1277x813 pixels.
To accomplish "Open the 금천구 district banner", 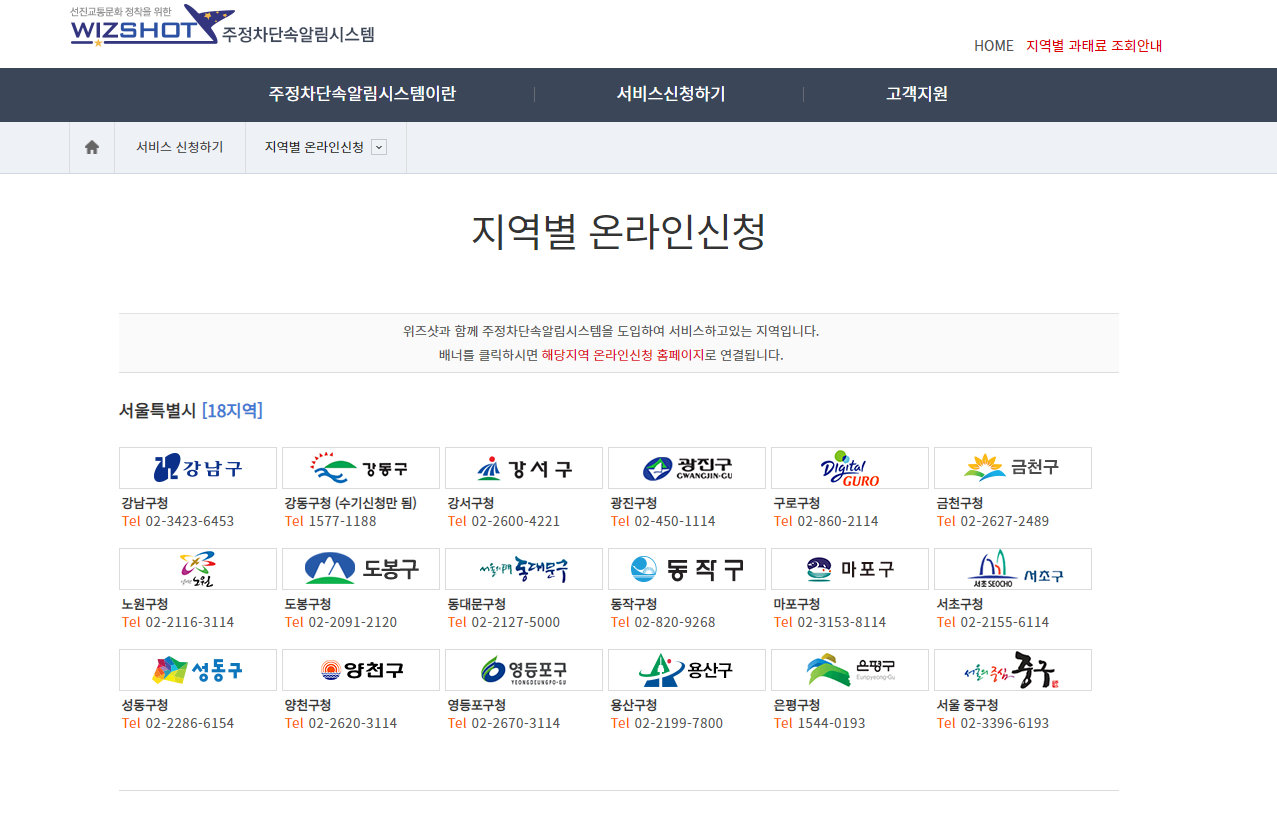I will 1013,468.
